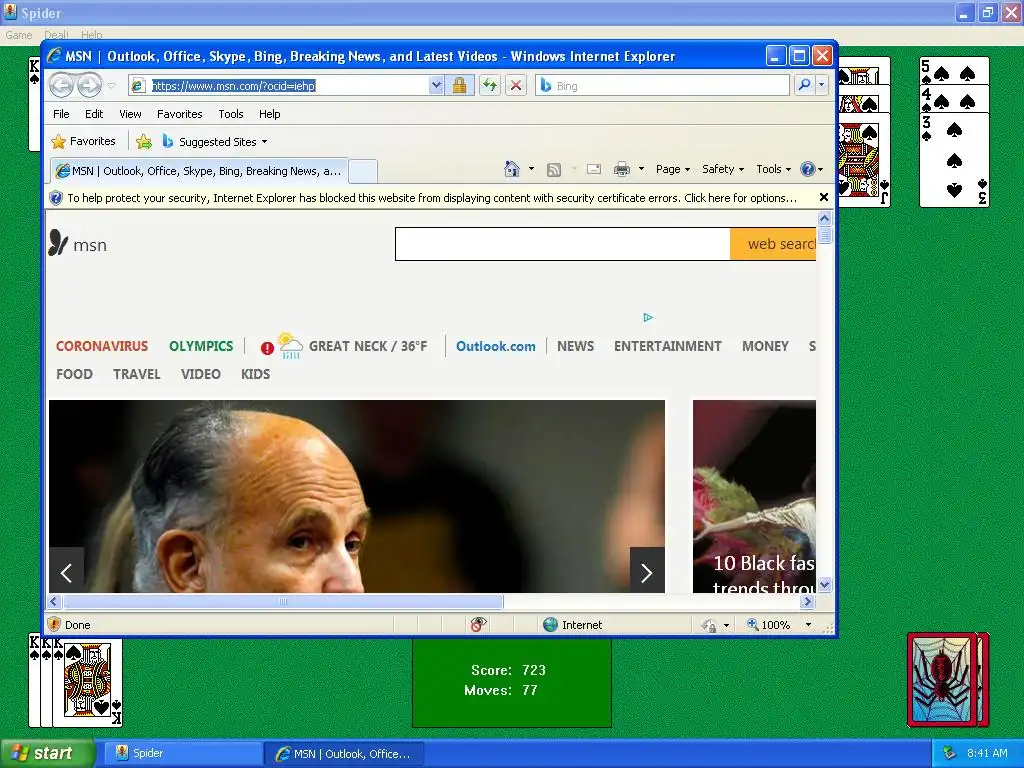This screenshot has width=1024, height=768.
Task: Open the Edit menu
Action: (x=94, y=114)
